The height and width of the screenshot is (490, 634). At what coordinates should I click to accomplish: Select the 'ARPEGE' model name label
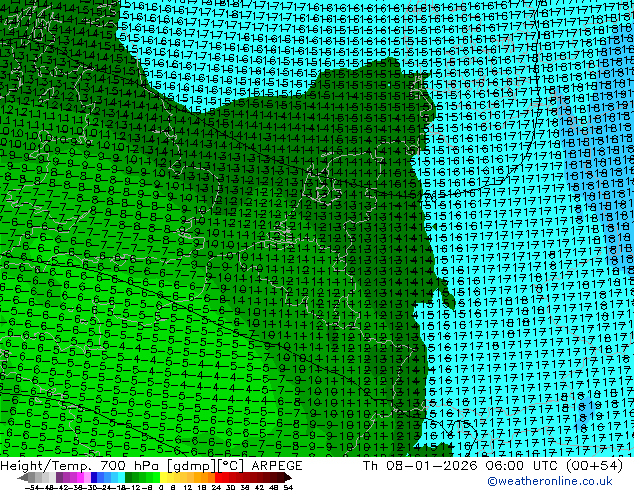277,466
